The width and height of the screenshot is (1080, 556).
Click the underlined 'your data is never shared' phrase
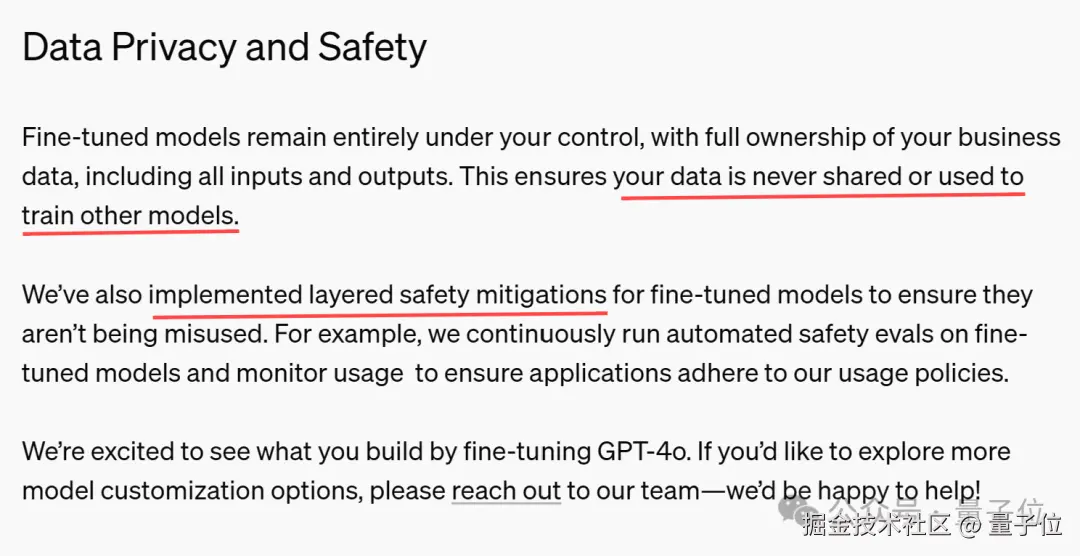click(758, 177)
